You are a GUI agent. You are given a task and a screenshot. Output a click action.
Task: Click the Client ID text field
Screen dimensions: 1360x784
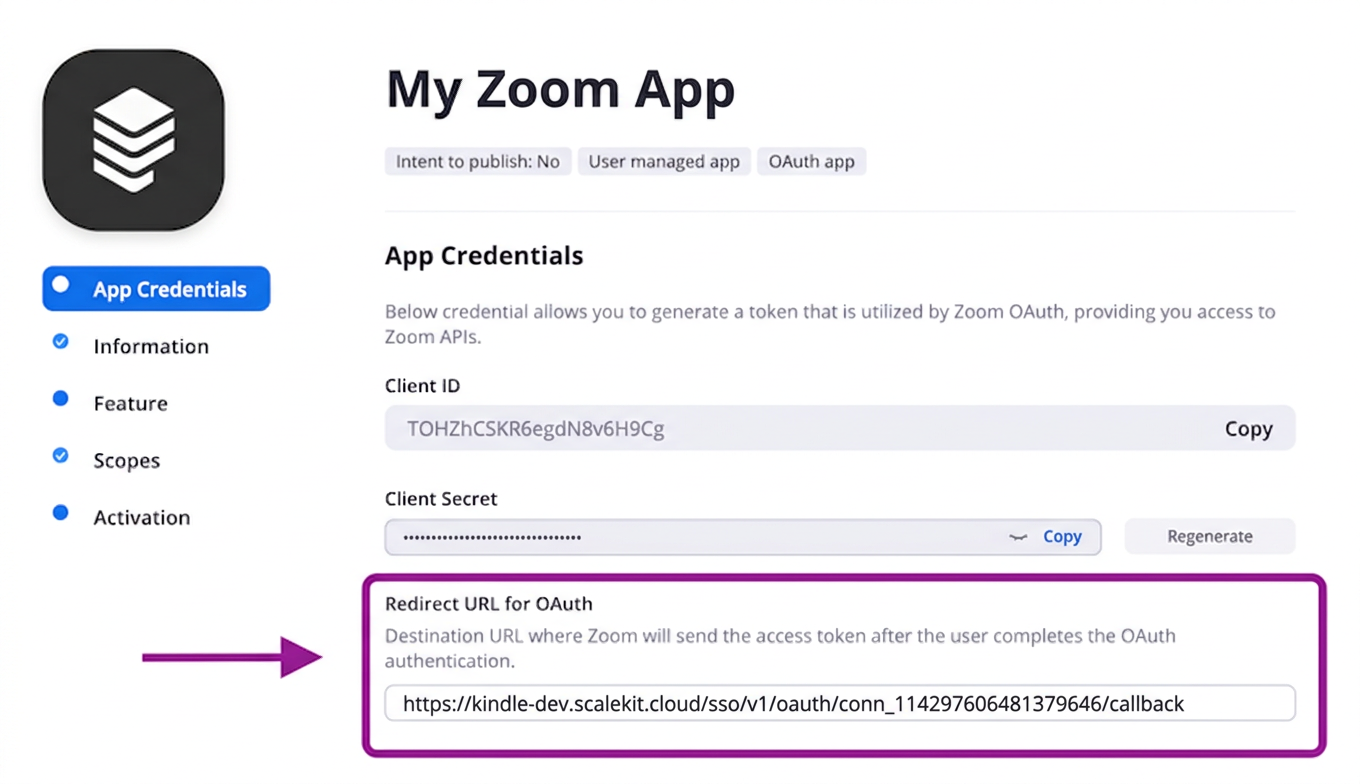click(x=700, y=428)
